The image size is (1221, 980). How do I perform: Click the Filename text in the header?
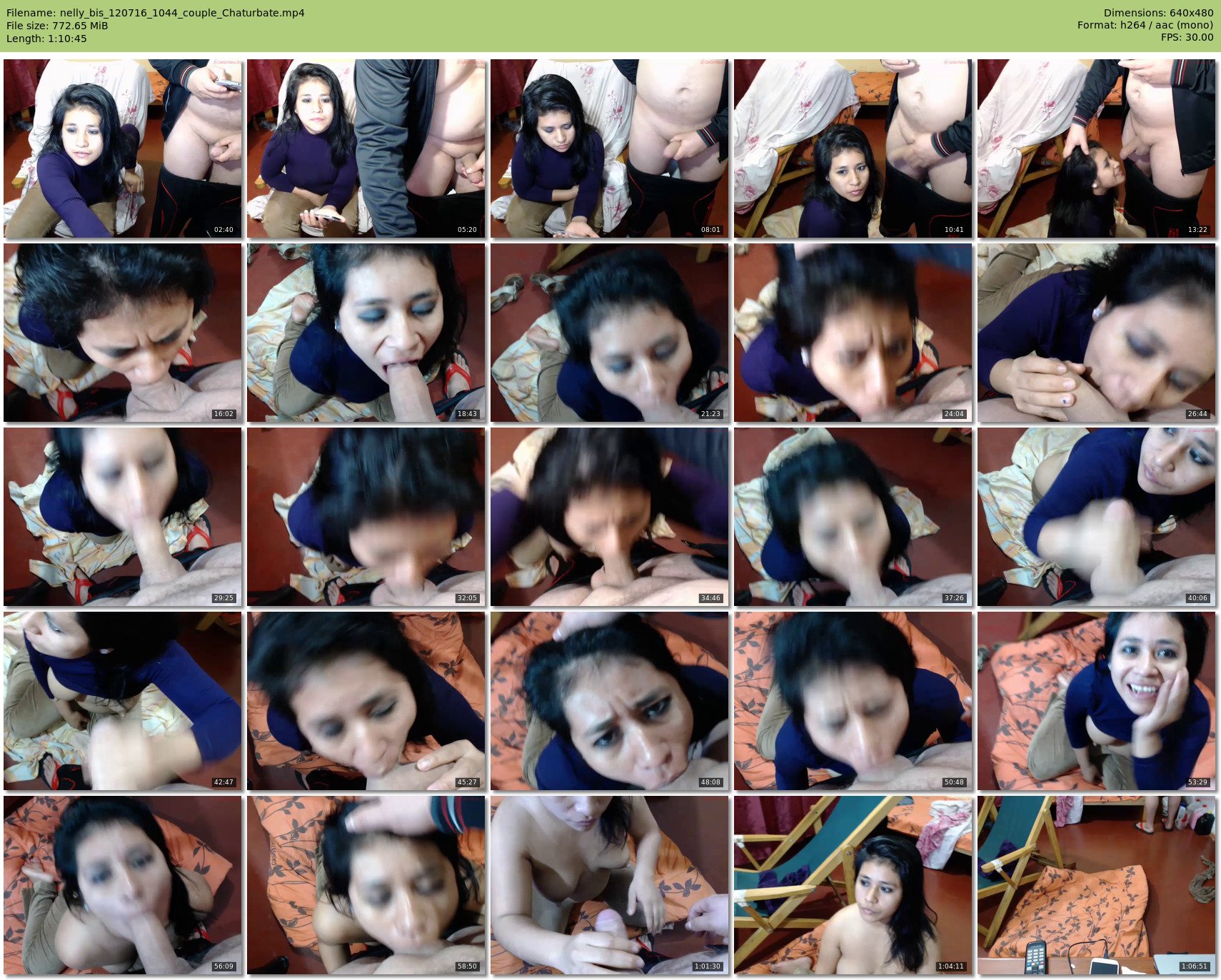pos(156,13)
